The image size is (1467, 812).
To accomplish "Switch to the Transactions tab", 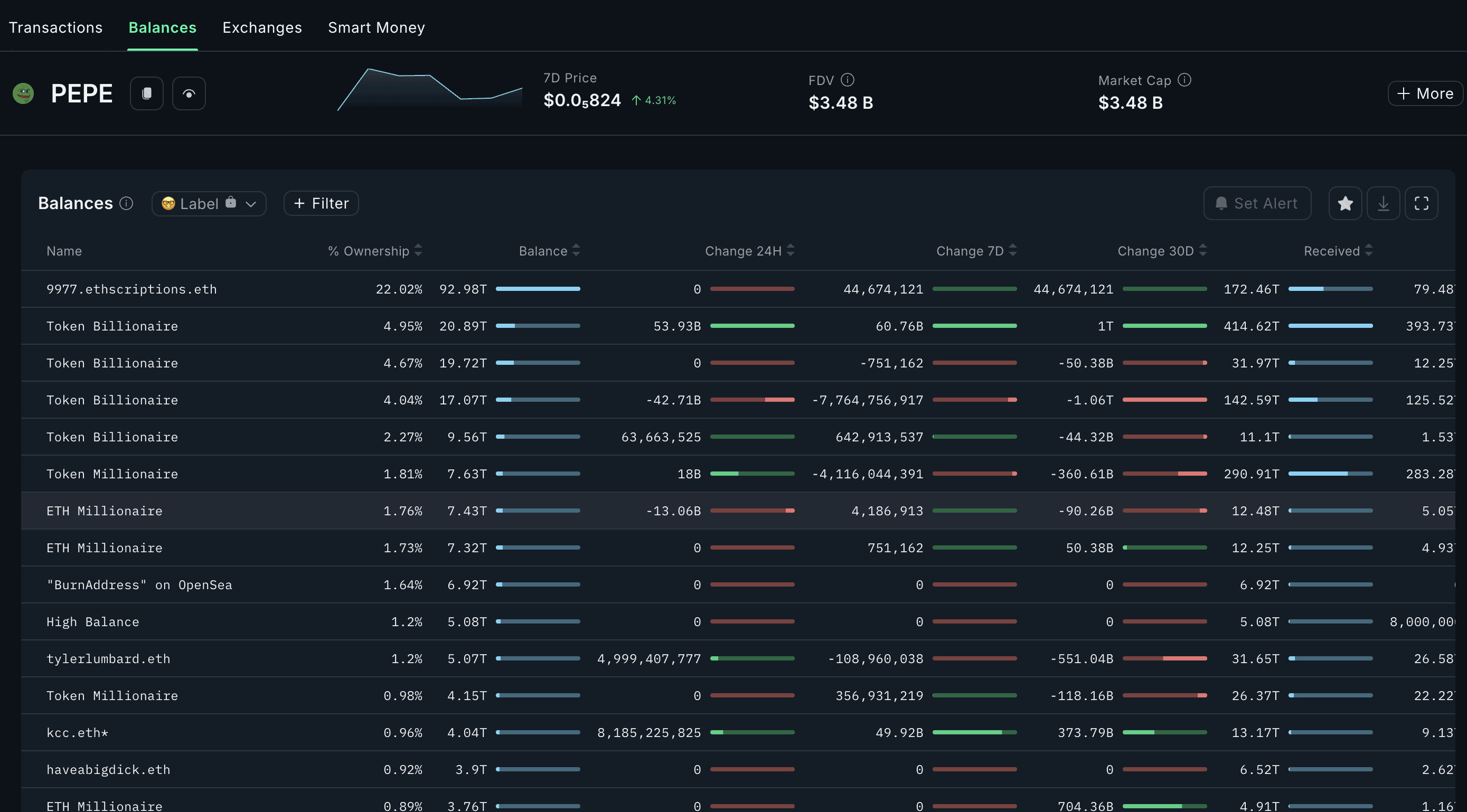I will pos(56,27).
